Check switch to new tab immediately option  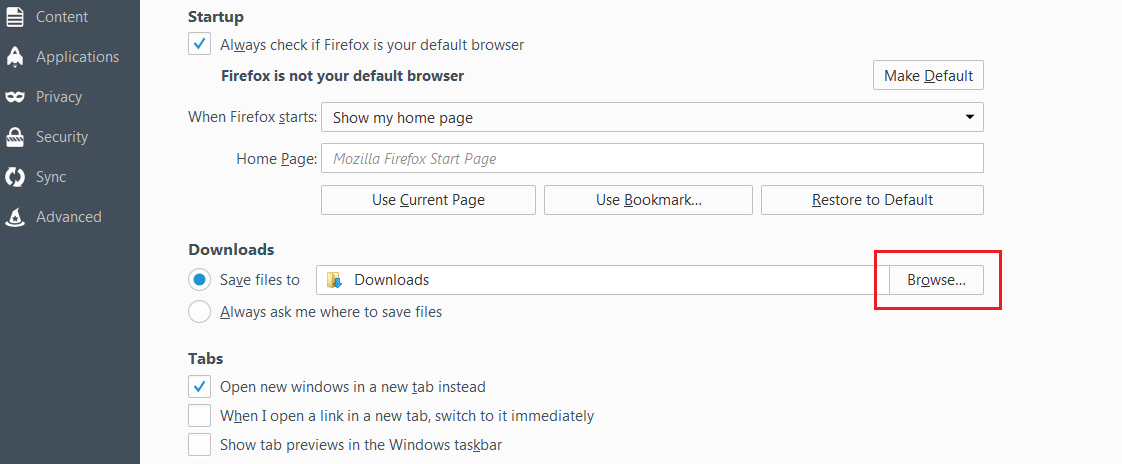[200, 415]
